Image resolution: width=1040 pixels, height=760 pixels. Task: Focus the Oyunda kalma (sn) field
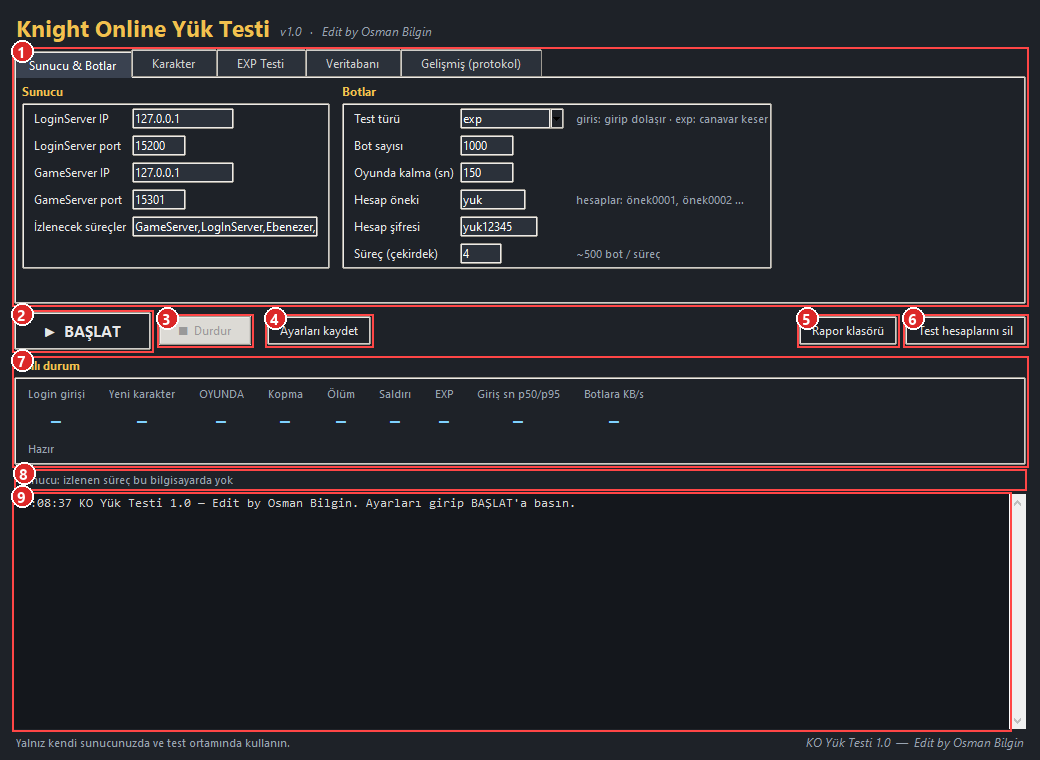click(486, 172)
